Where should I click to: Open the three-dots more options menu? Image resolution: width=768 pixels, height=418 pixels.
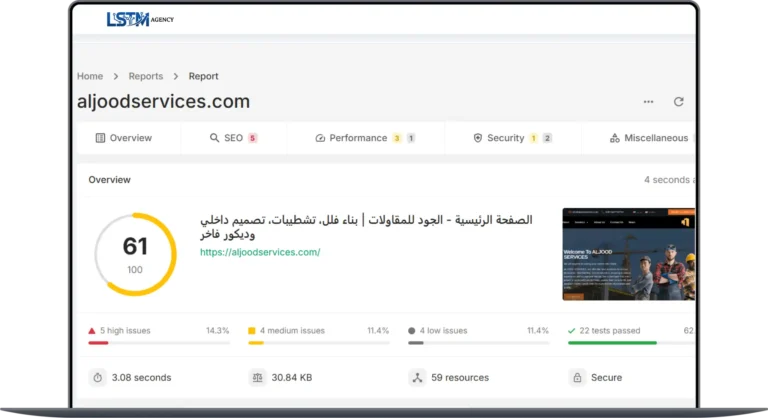point(648,102)
